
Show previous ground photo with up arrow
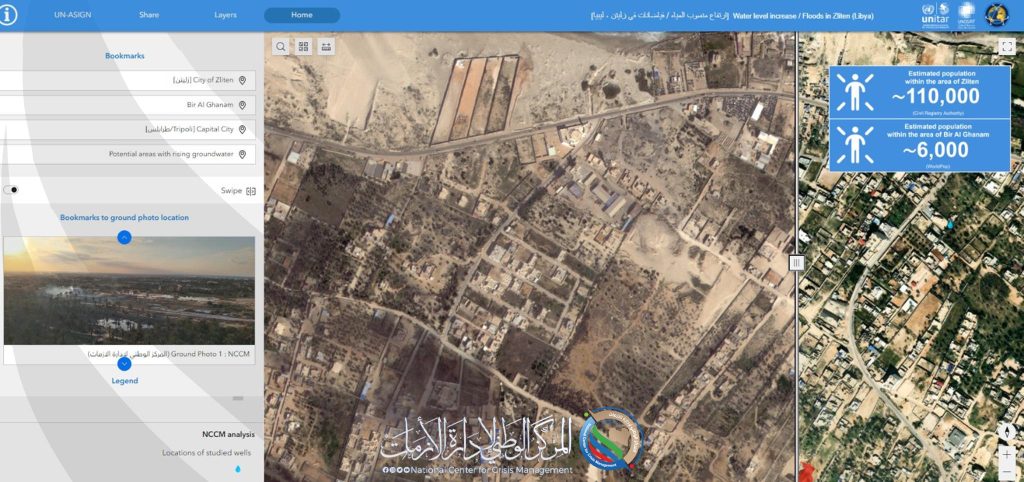click(124, 238)
